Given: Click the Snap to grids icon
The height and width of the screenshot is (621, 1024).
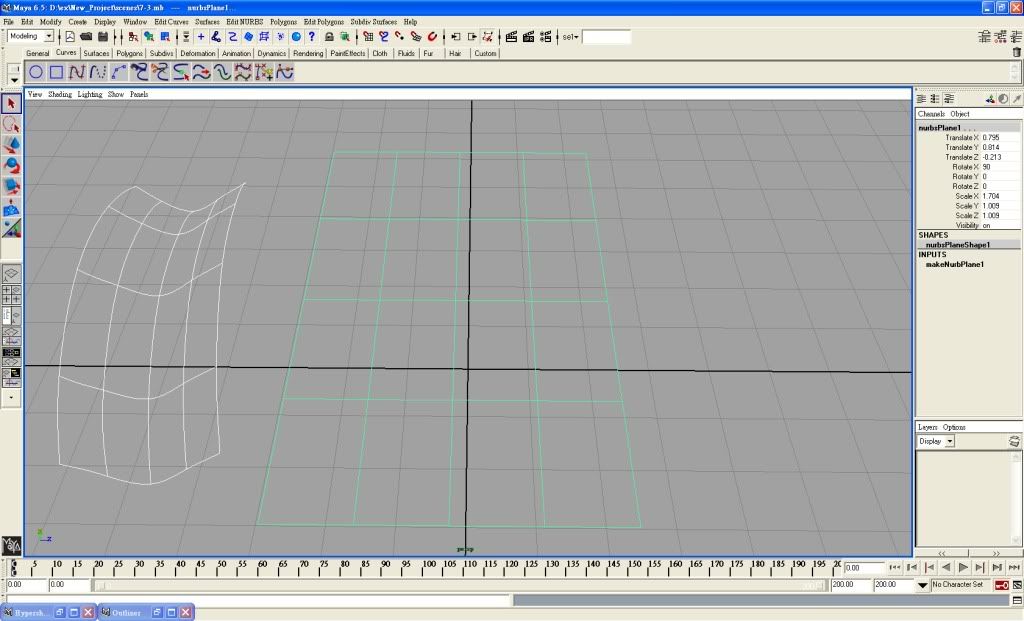Looking at the screenshot, I should [368, 37].
